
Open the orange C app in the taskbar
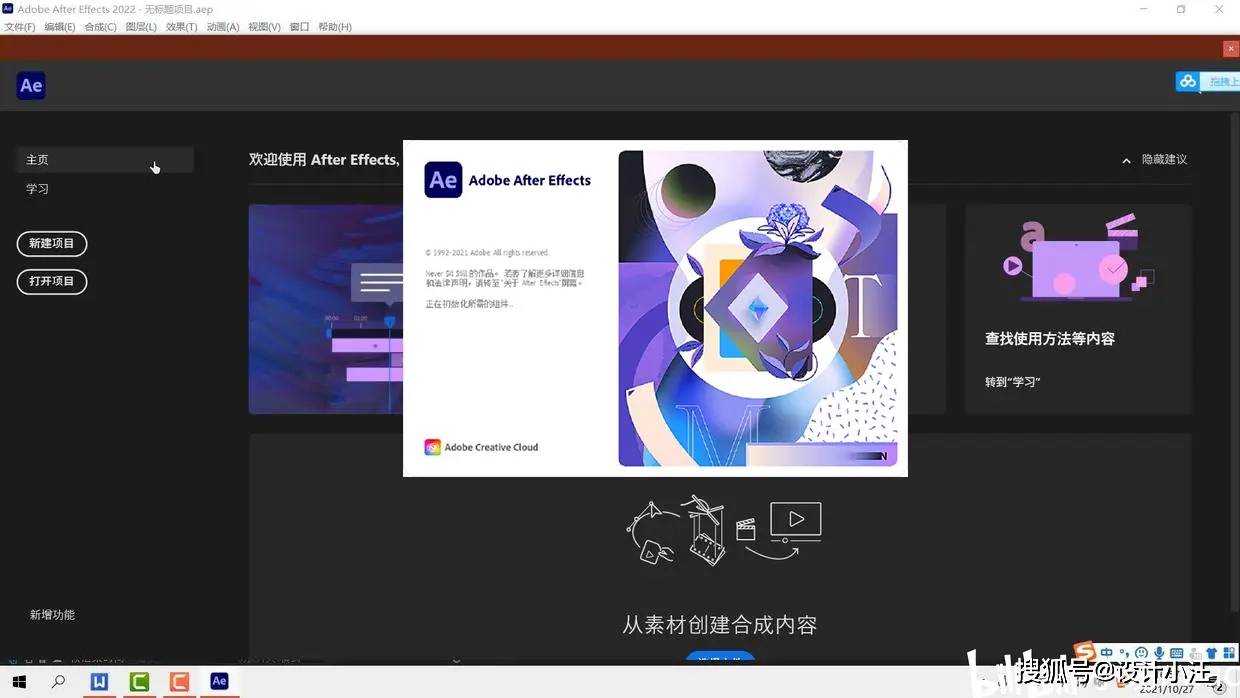(x=179, y=682)
